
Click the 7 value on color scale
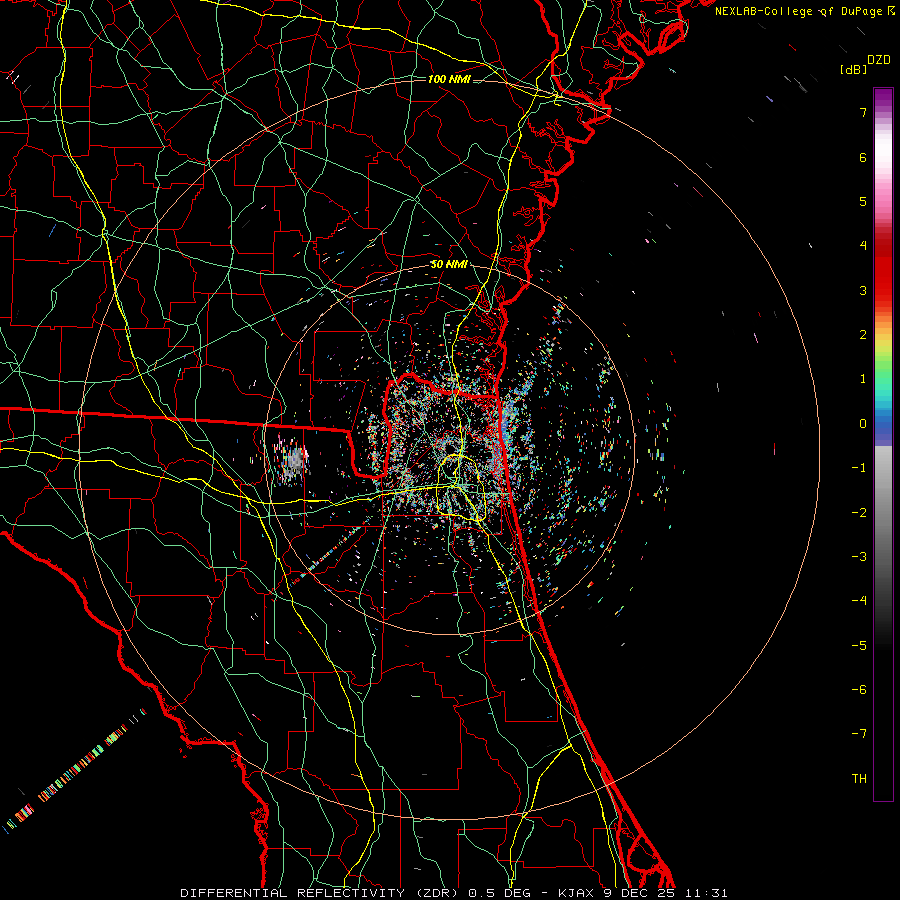pos(863,112)
